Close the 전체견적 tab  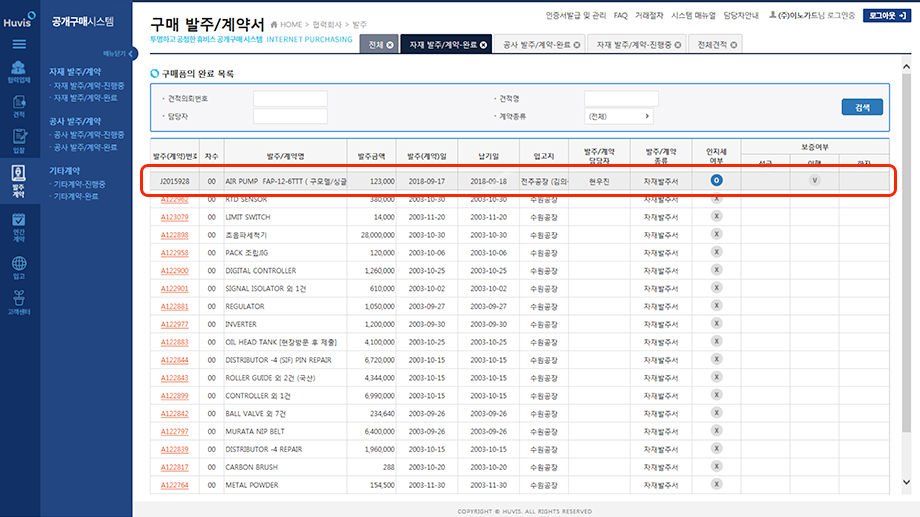[733, 45]
